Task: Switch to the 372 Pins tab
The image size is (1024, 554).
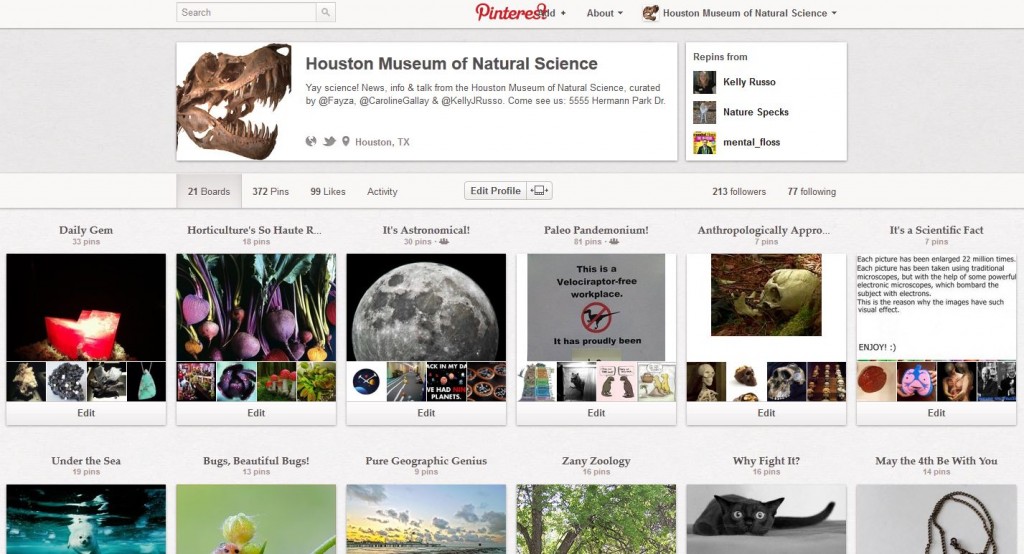Action: (x=270, y=192)
